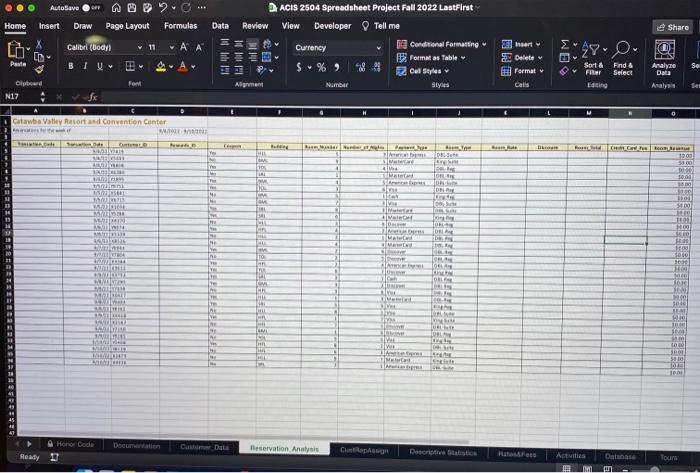Screen dimensions: 700x473
Task: Toggle Underline formatting
Action: pos(100,66)
